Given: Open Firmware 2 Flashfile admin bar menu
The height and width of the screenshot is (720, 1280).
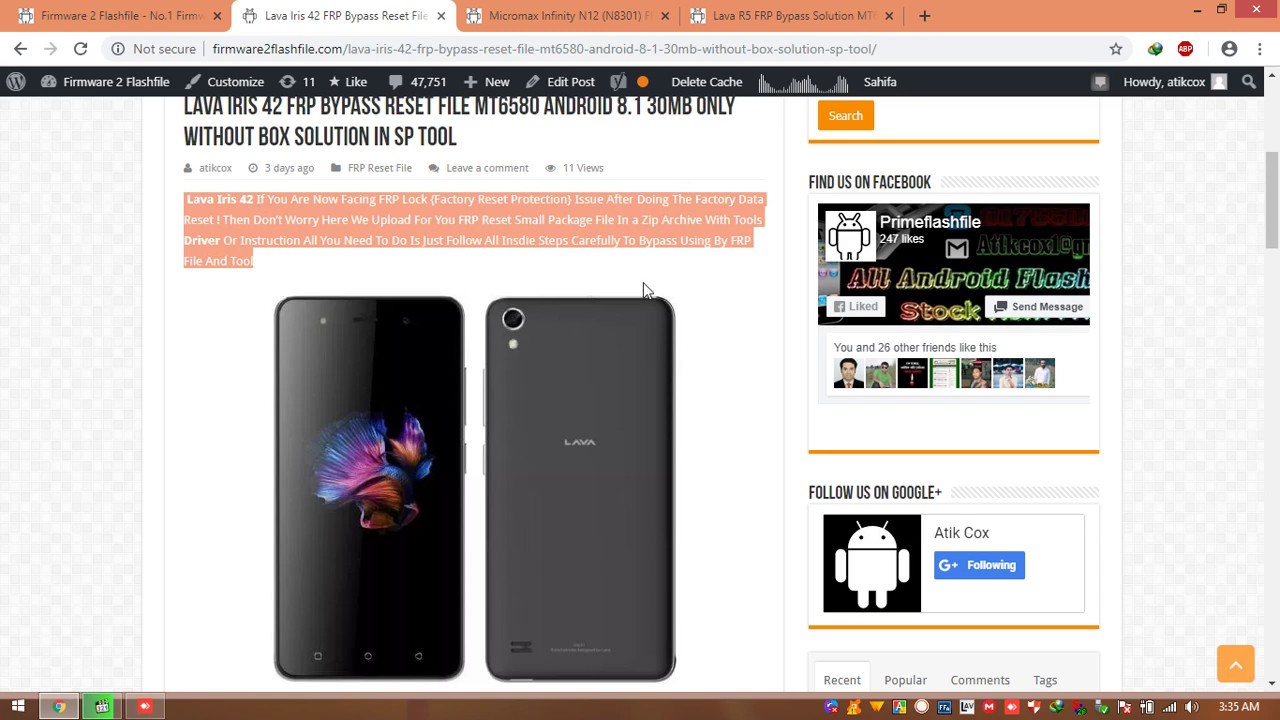Looking at the screenshot, I should pyautogui.click(x=105, y=82).
